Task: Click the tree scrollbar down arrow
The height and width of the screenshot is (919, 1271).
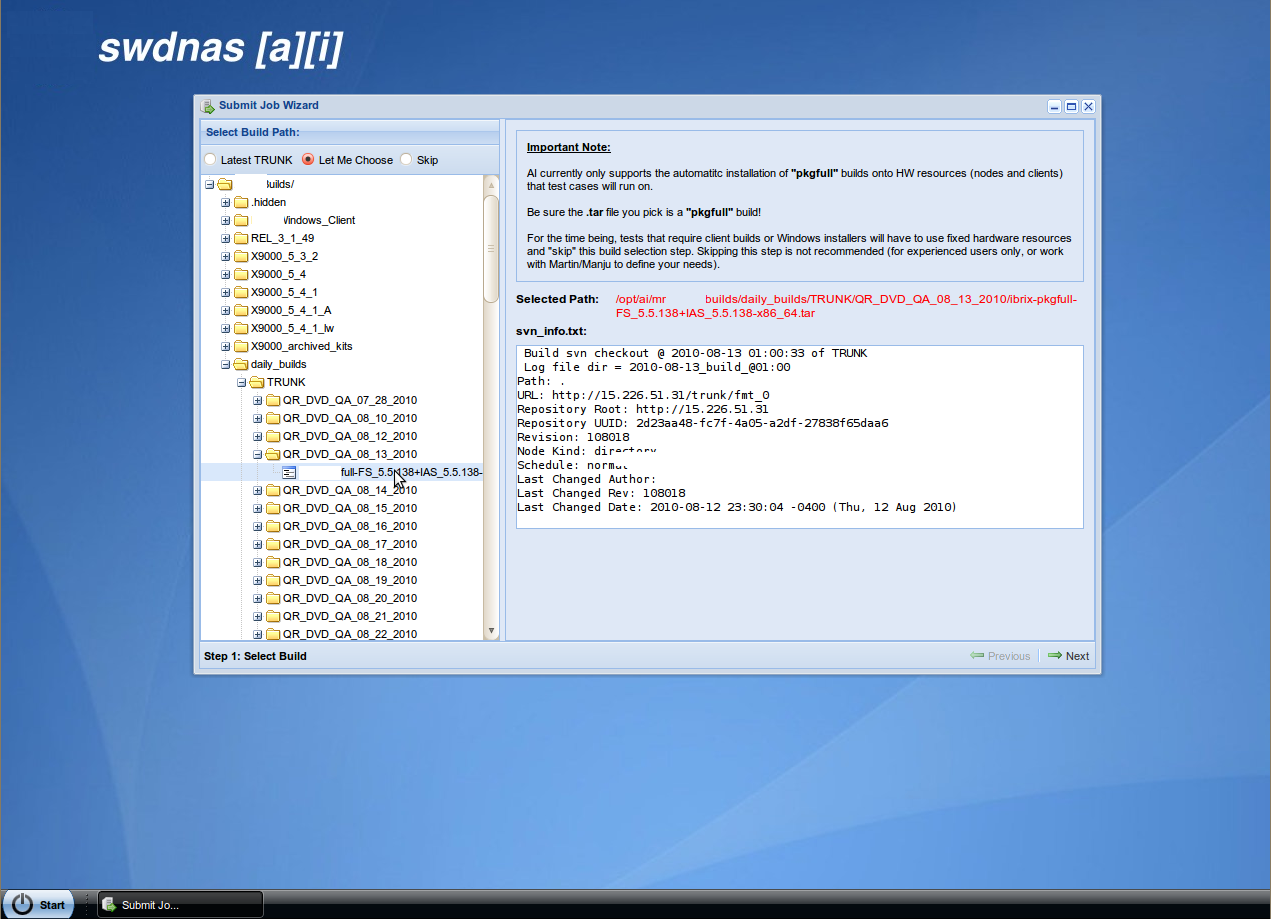Action: tap(491, 631)
